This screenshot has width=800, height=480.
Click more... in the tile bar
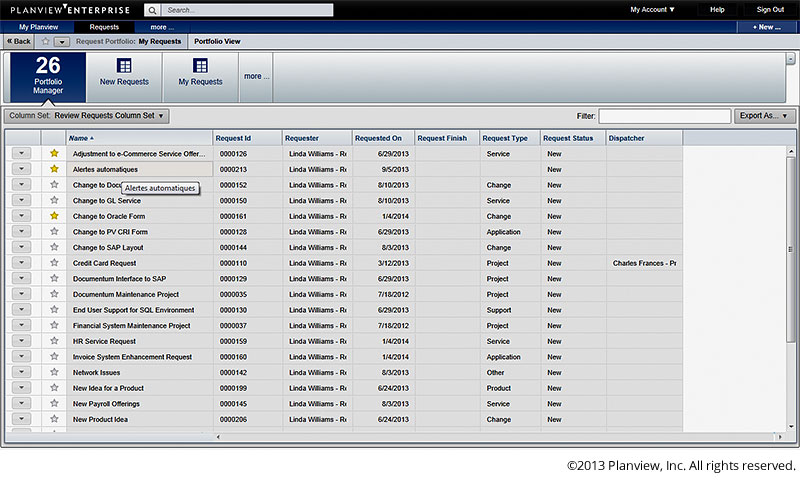[x=256, y=77]
